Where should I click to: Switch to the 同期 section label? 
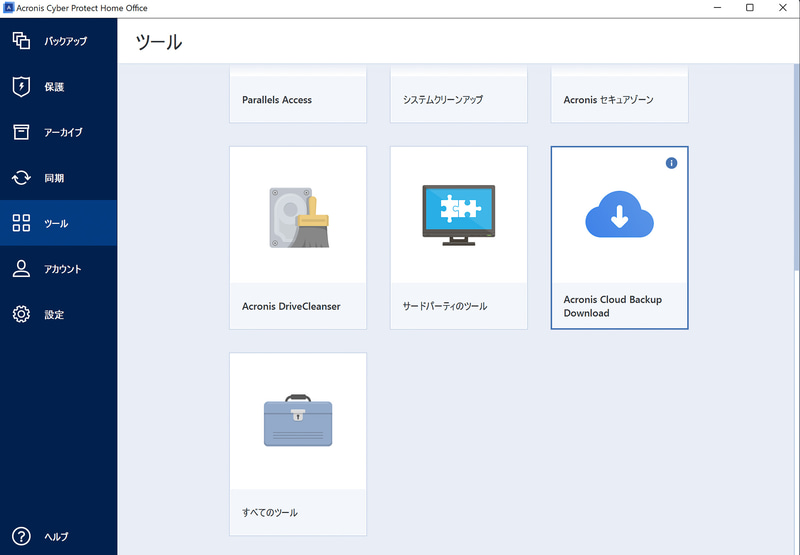54,178
